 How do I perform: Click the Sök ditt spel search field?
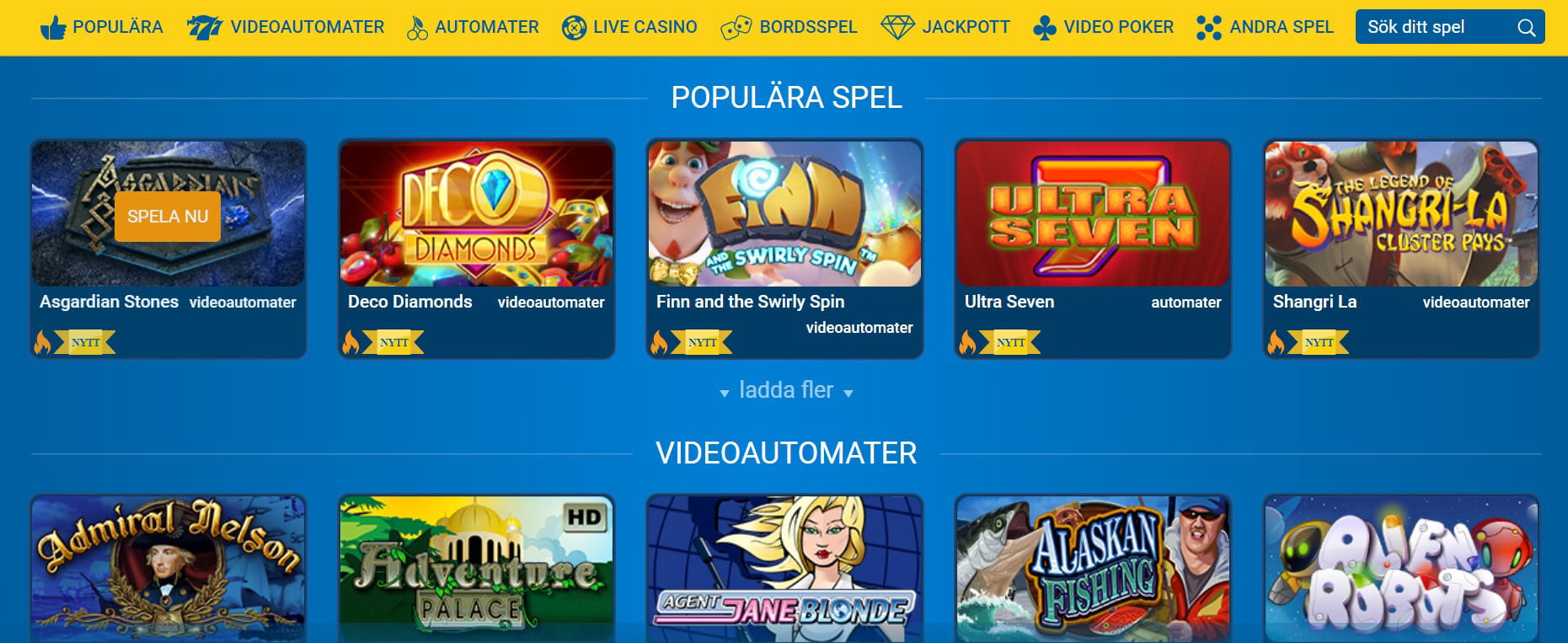point(1450,27)
